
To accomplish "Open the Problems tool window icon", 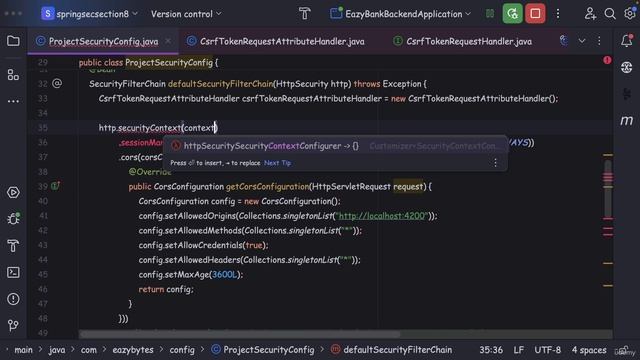I will click(x=13, y=299).
